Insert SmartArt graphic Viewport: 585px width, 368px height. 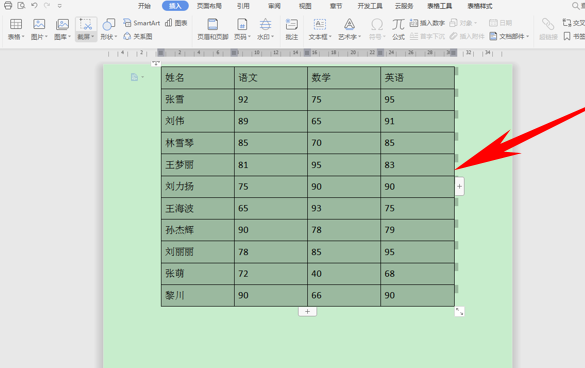point(141,23)
